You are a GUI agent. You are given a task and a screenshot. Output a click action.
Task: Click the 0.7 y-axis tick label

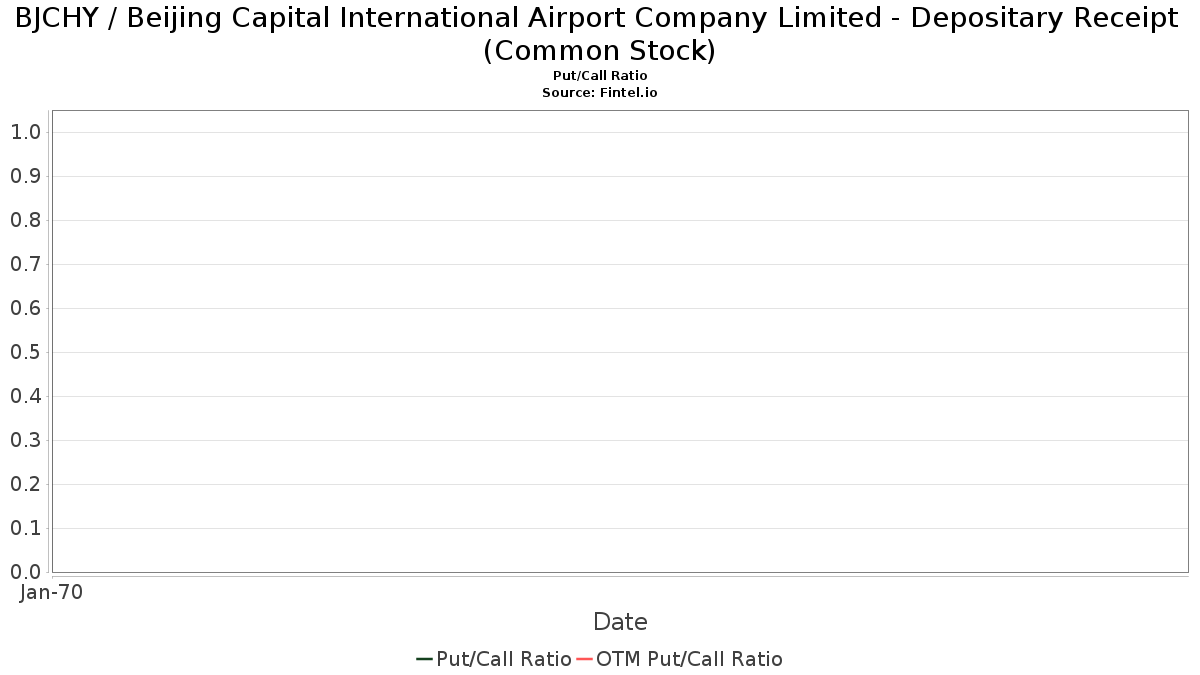coord(25,264)
